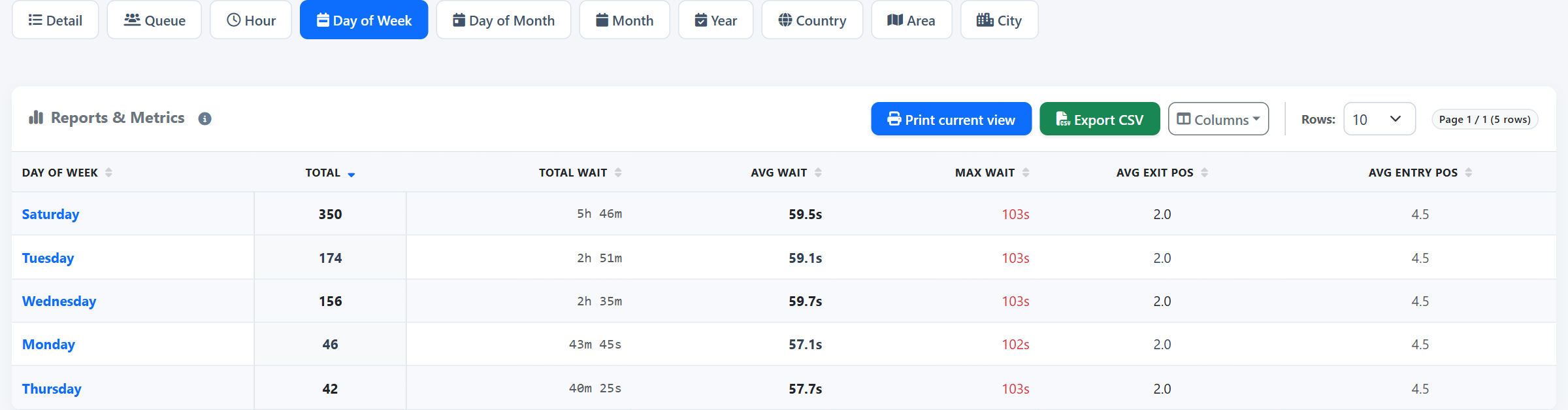Open the Saturday row link

point(50,214)
